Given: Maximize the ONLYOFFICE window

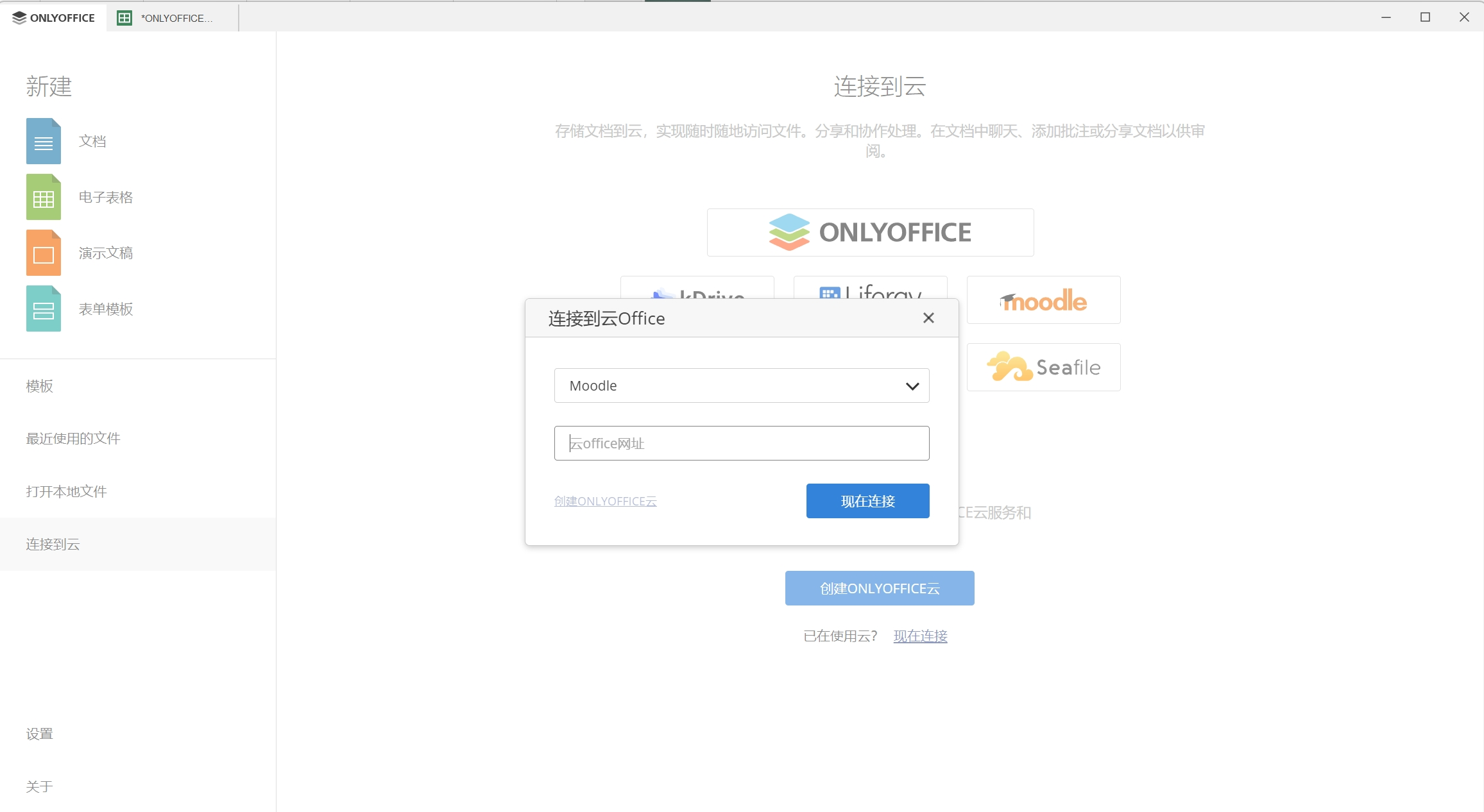Looking at the screenshot, I should 1425,17.
